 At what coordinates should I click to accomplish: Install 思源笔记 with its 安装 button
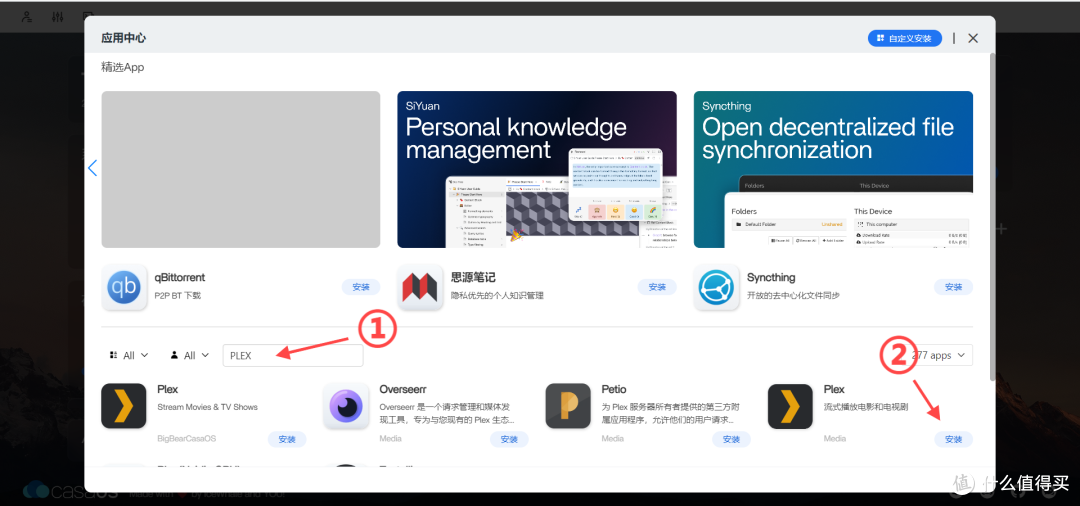(x=657, y=287)
